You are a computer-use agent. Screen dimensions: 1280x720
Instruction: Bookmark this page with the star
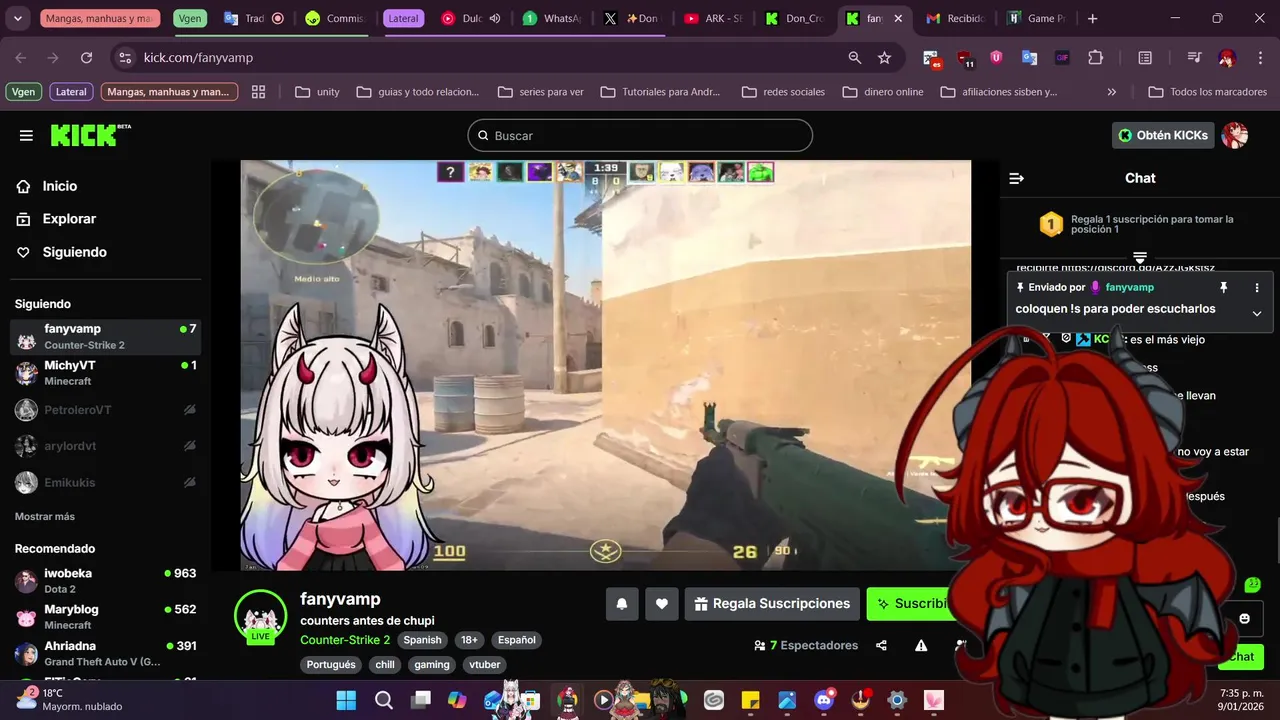pos(884,58)
